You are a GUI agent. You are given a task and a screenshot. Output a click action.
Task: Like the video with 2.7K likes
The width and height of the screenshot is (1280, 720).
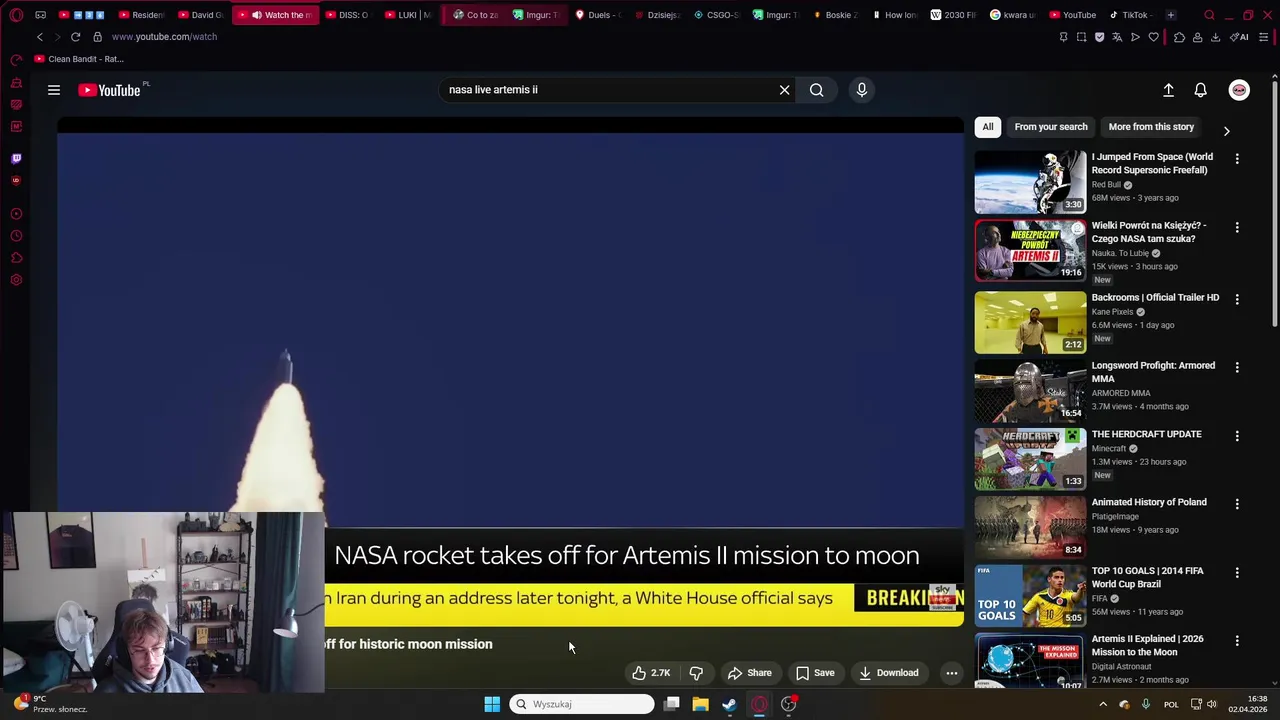coord(651,673)
